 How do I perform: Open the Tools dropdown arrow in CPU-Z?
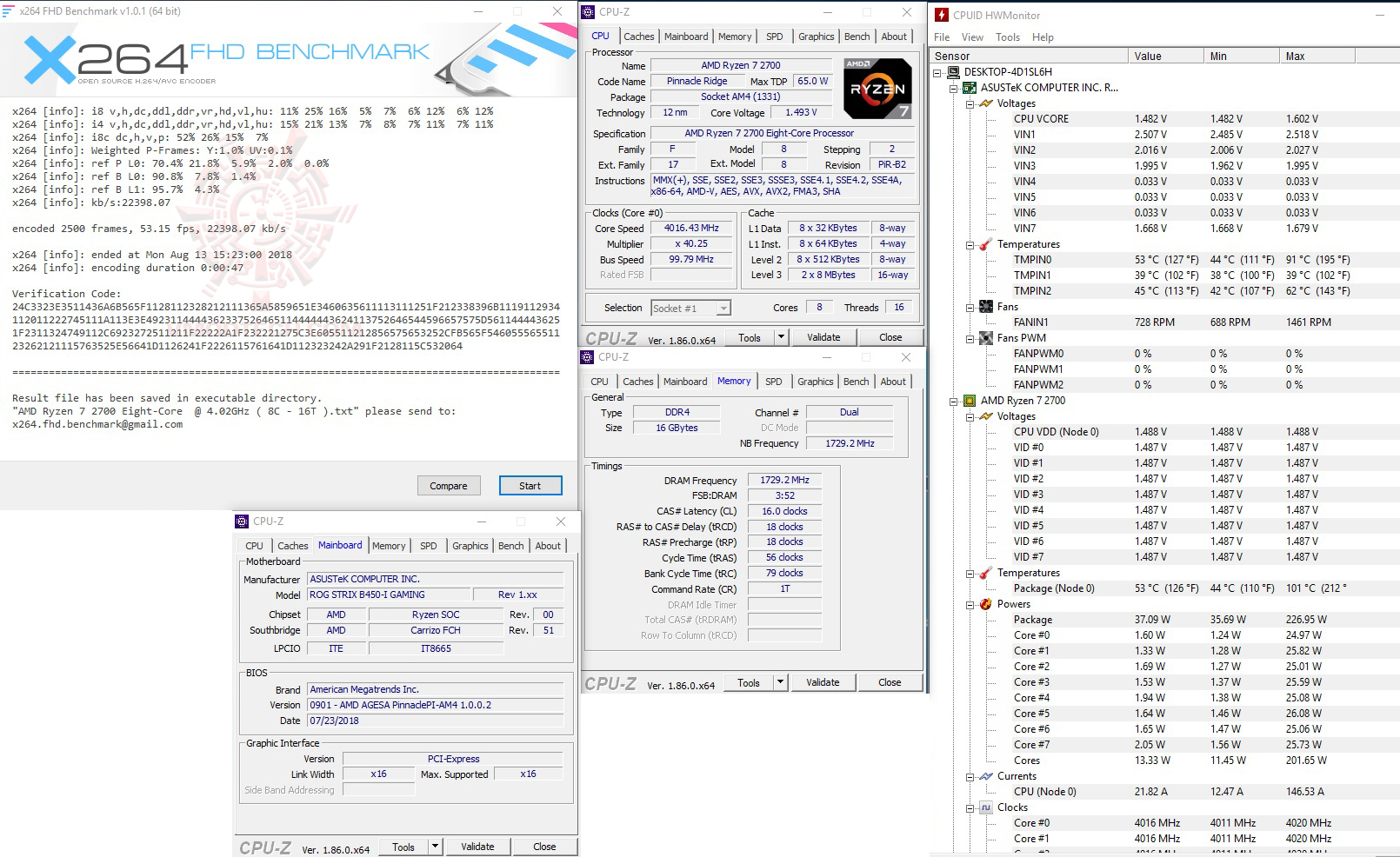[x=780, y=336]
